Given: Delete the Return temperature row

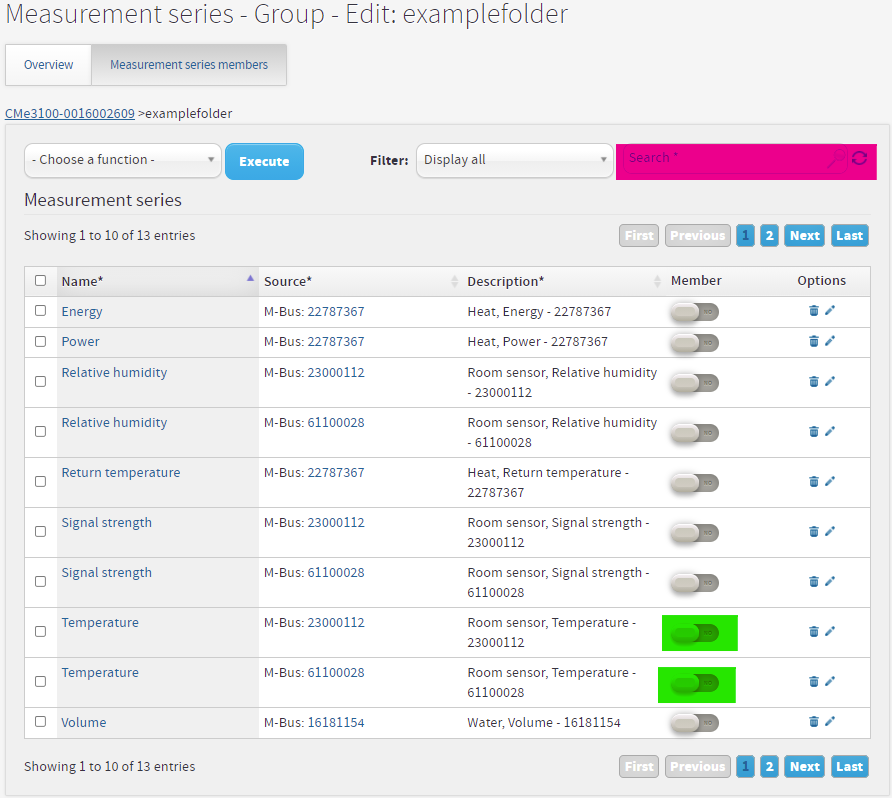Looking at the screenshot, I should [x=813, y=482].
